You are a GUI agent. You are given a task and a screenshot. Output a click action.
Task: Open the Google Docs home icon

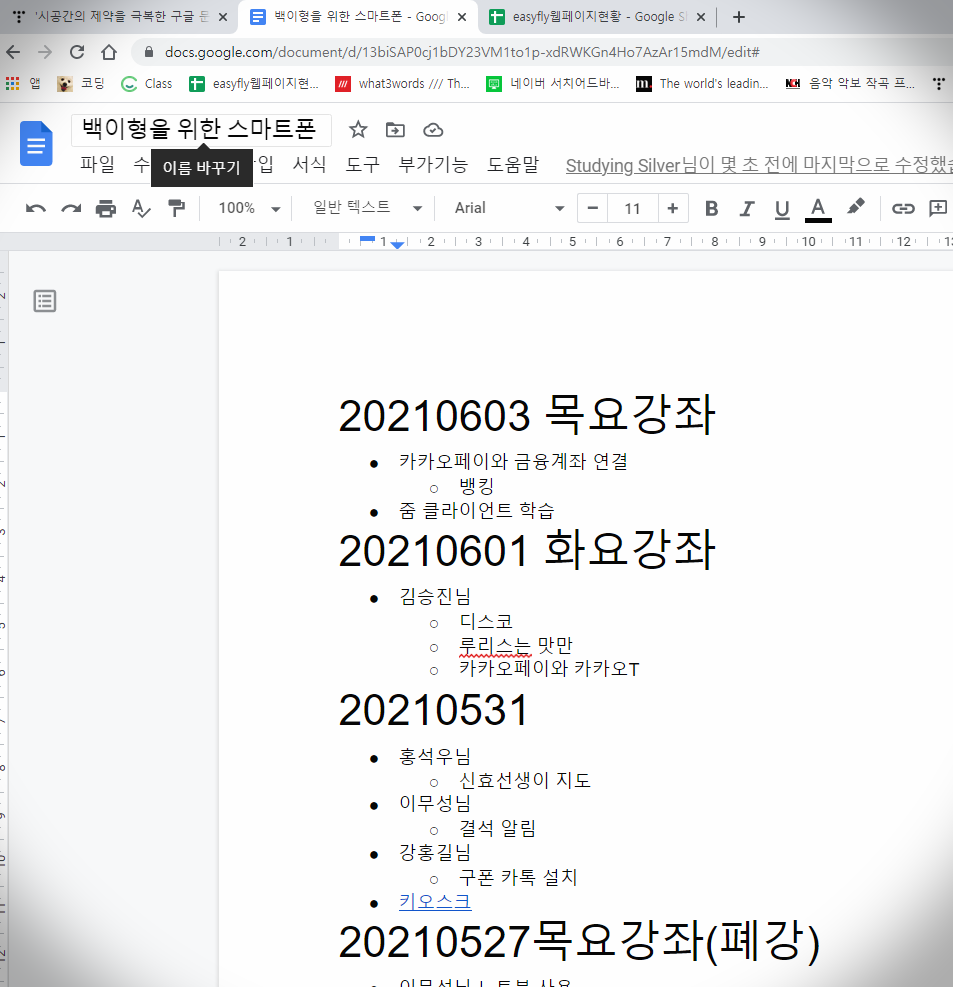(36, 144)
